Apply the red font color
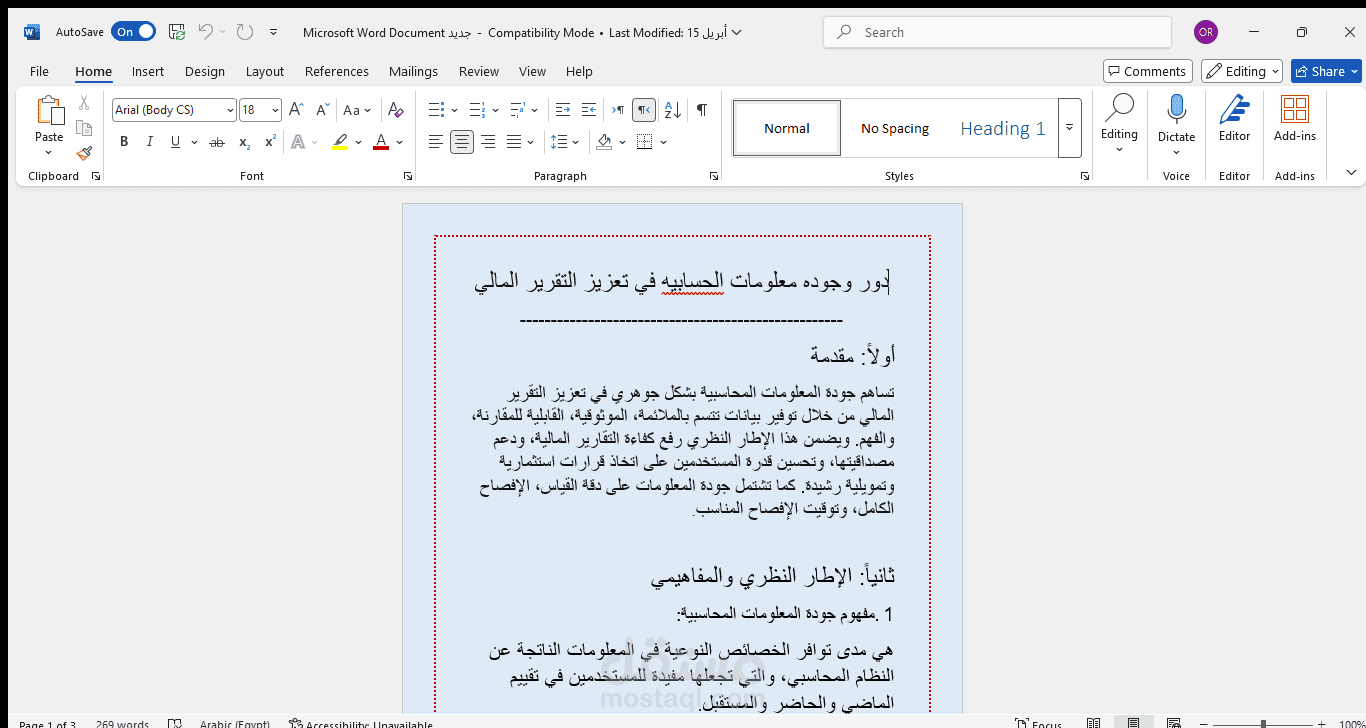 tap(381, 142)
